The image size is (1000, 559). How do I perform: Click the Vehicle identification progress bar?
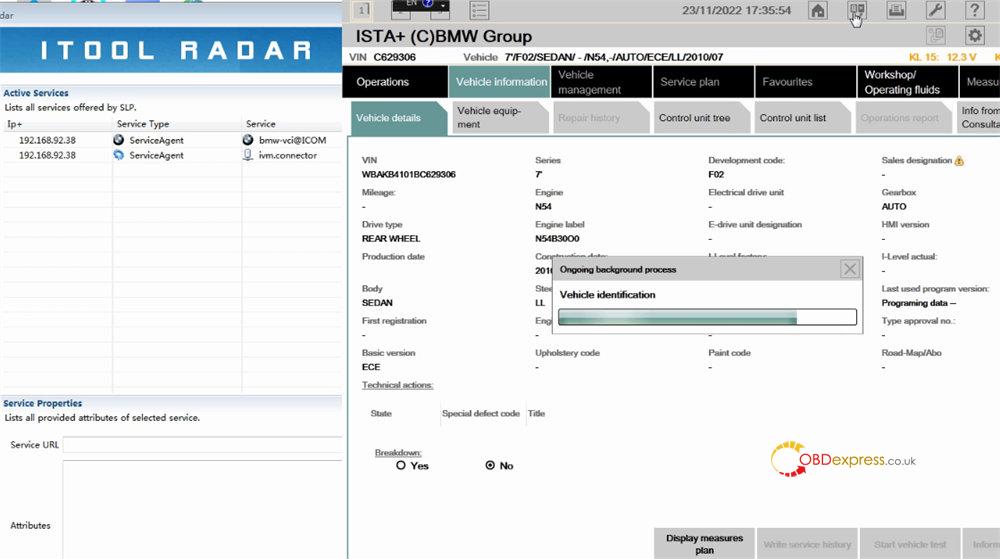(x=707, y=317)
